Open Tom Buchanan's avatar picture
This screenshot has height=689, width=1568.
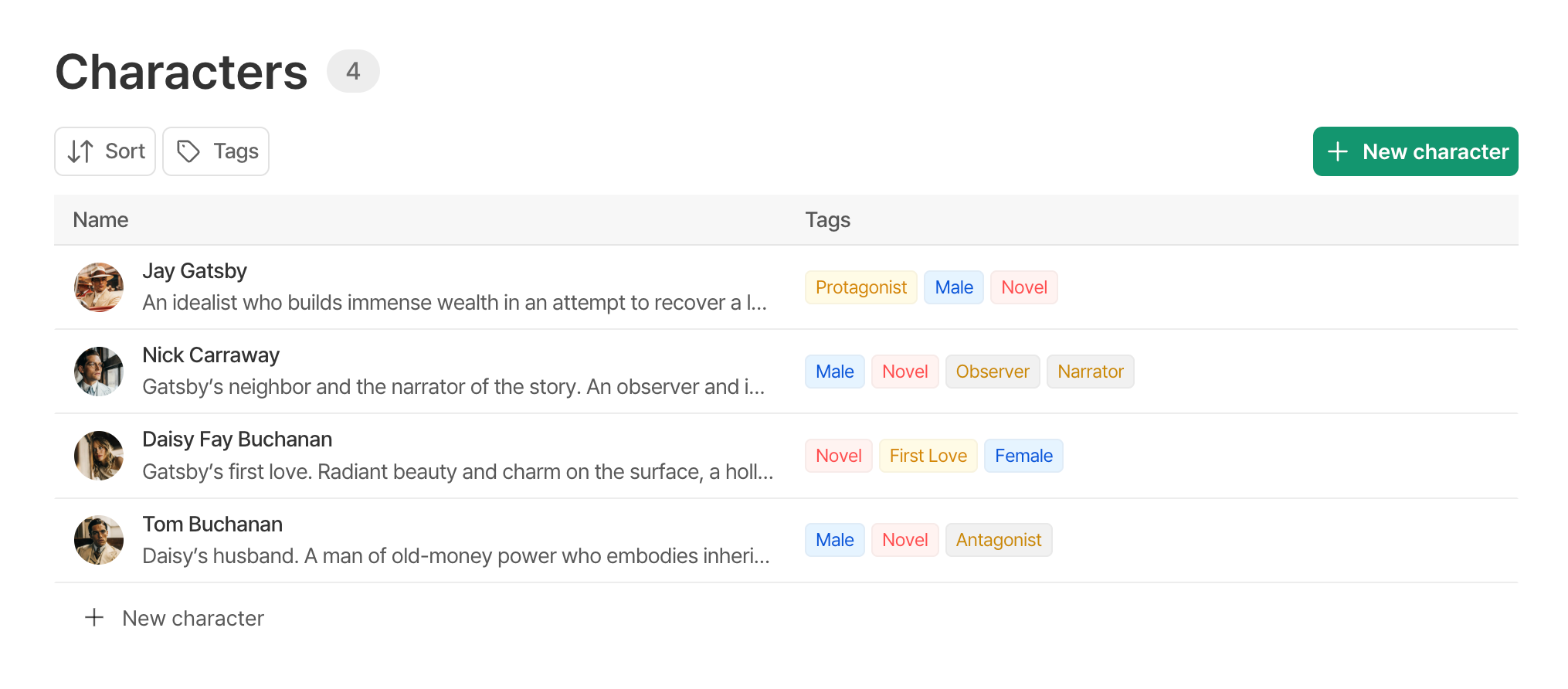(x=99, y=540)
